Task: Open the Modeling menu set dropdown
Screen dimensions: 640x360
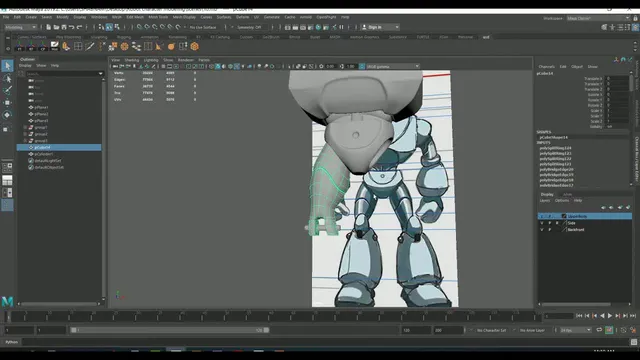Action: tap(20, 27)
